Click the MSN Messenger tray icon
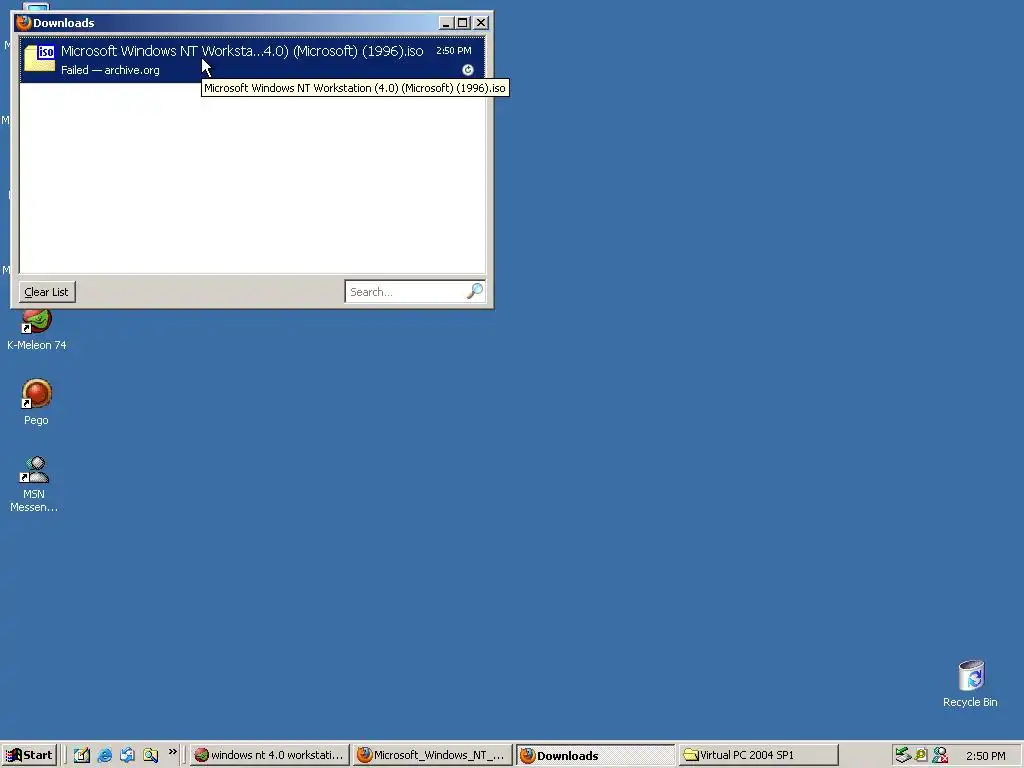This screenshot has height=768, width=1024. [x=940, y=756]
